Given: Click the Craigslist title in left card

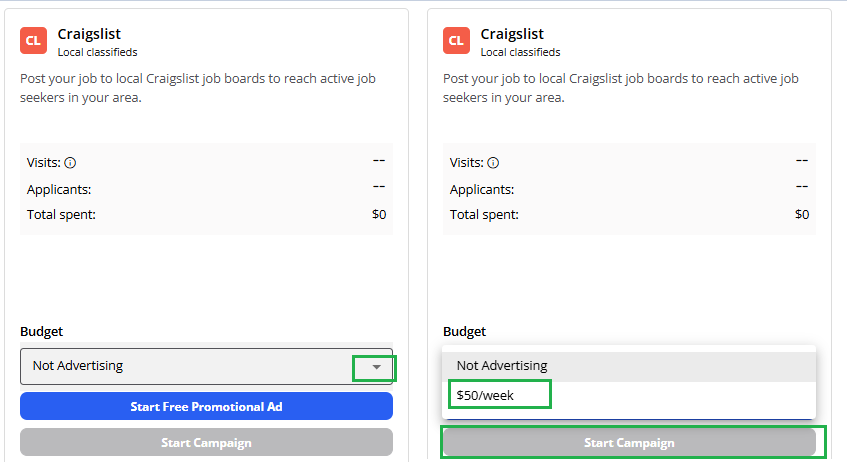Looking at the screenshot, I should pyautogui.click(x=89, y=34).
